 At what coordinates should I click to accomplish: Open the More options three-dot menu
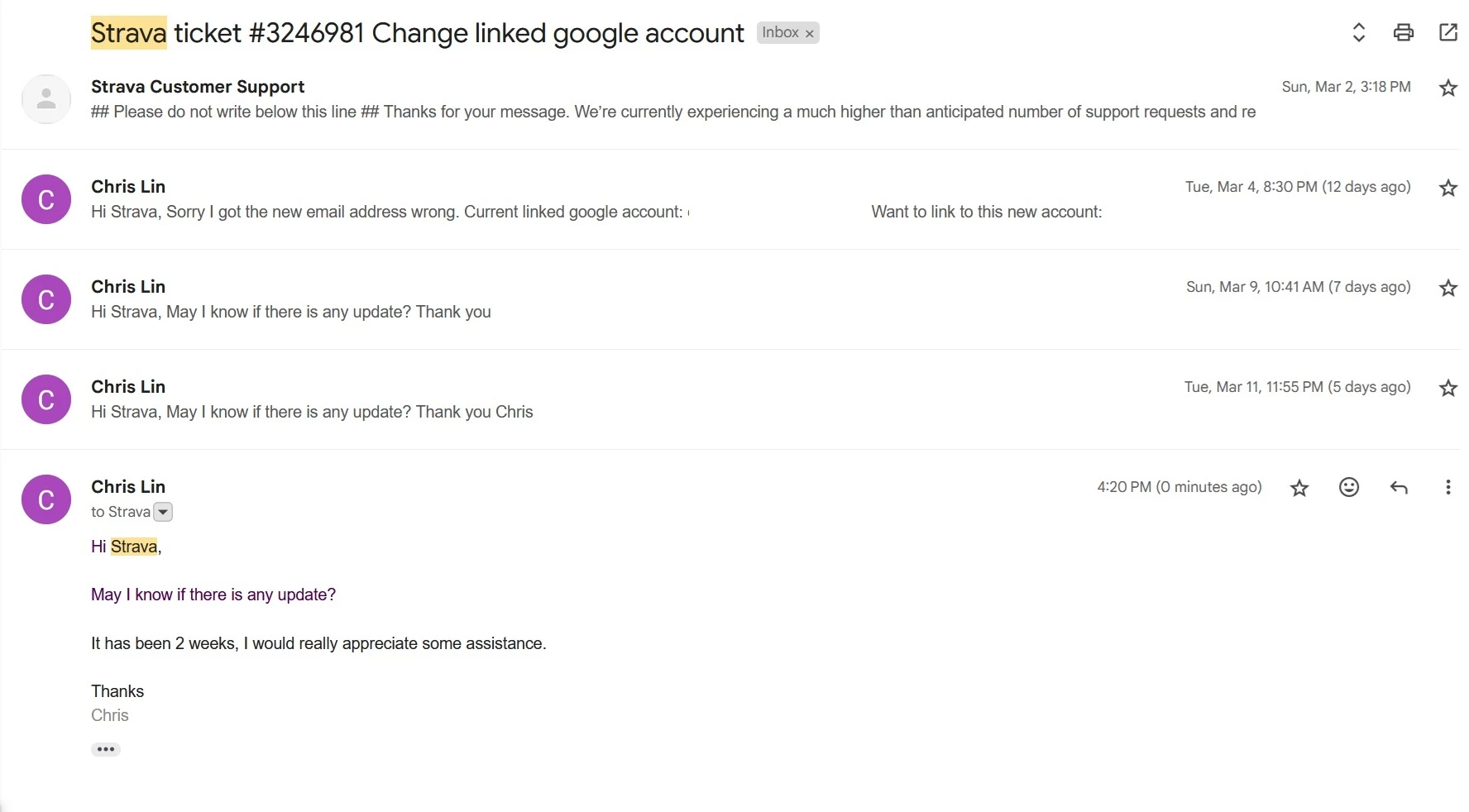(x=1447, y=487)
